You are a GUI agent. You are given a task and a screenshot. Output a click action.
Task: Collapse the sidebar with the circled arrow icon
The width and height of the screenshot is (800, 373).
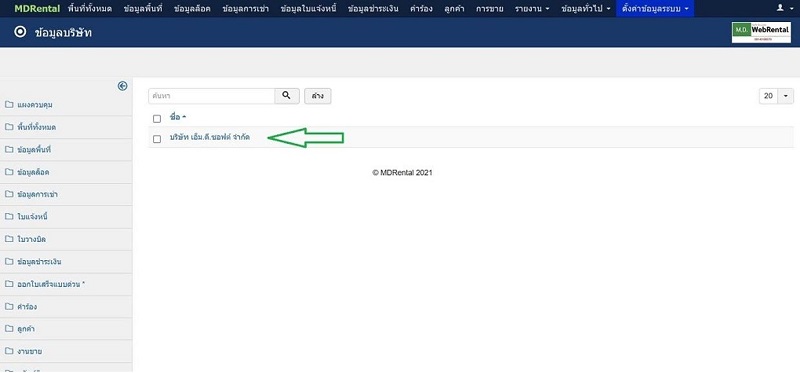tap(122, 86)
